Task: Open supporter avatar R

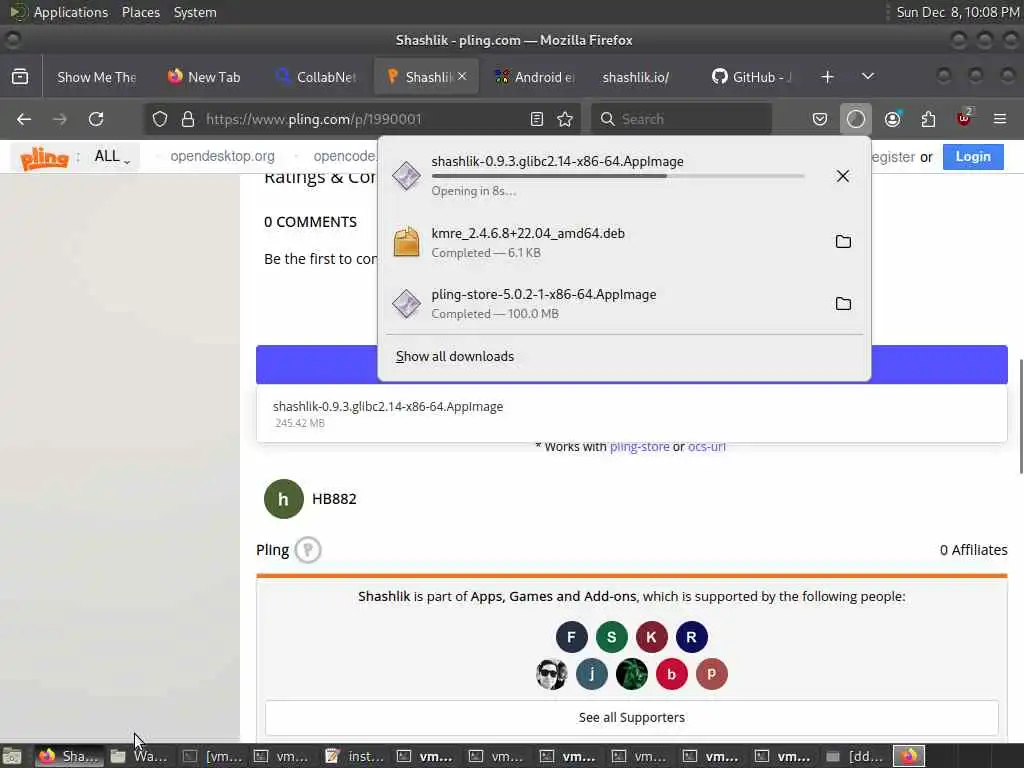Action: pos(691,637)
